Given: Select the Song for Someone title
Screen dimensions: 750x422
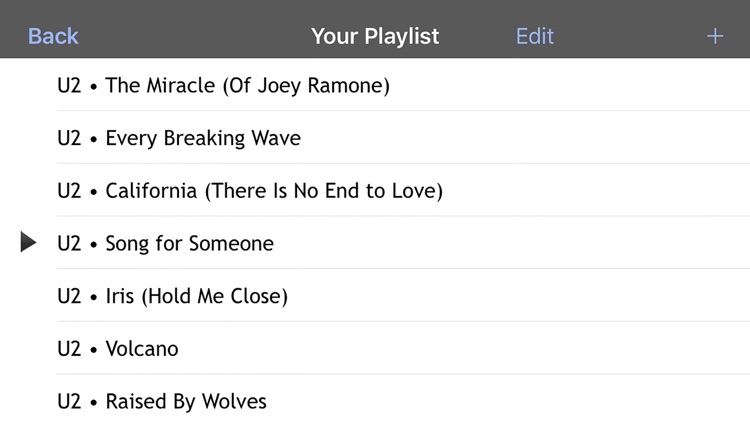Looking at the screenshot, I should click(189, 244).
